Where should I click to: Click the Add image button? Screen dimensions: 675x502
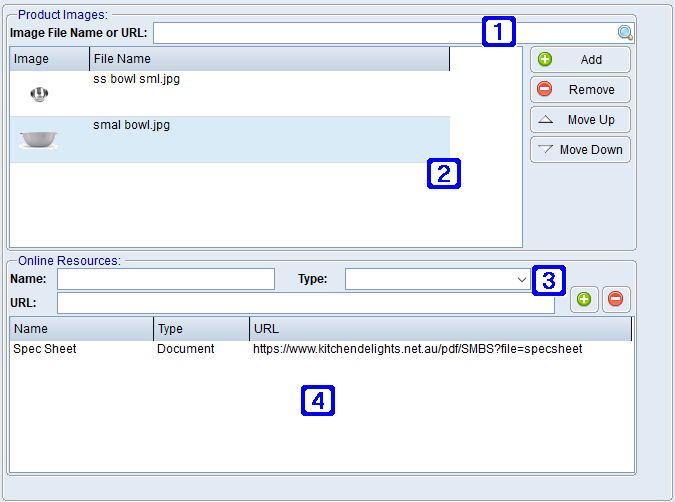coord(580,60)
